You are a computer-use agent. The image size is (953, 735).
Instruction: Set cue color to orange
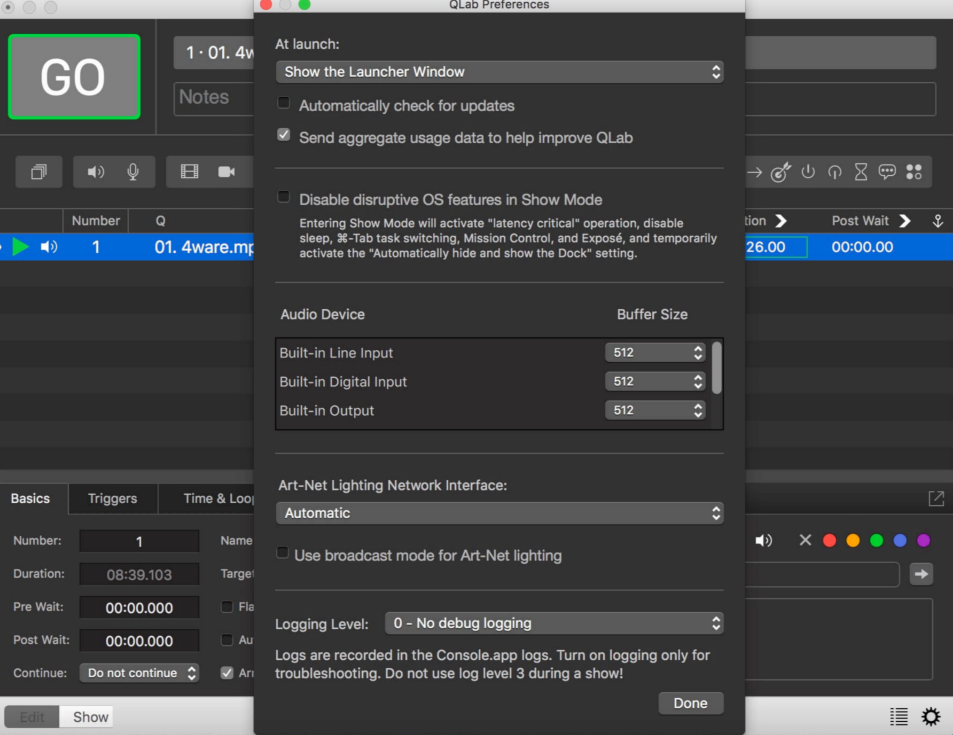point(853,540)
